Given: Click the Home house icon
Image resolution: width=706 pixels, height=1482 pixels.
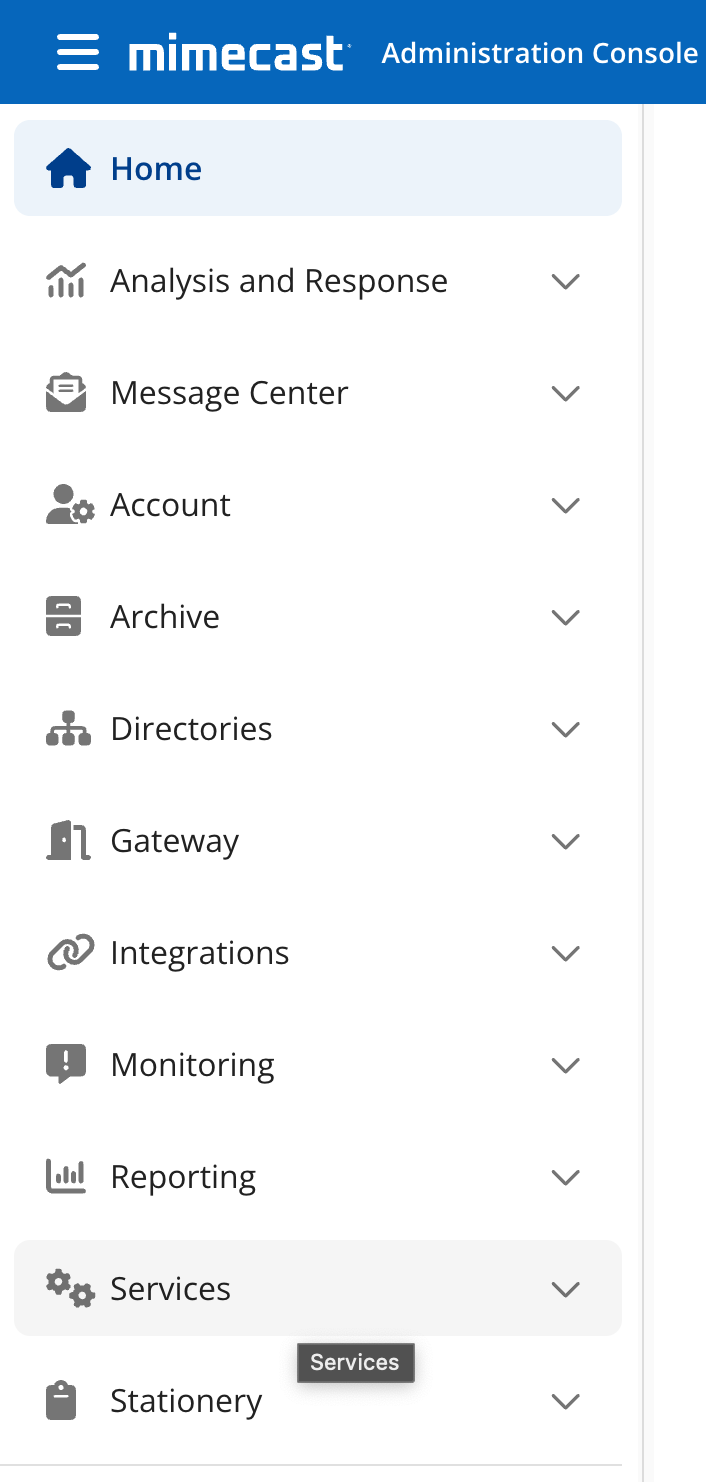Looking at the screenshot, I should point(69,168).
